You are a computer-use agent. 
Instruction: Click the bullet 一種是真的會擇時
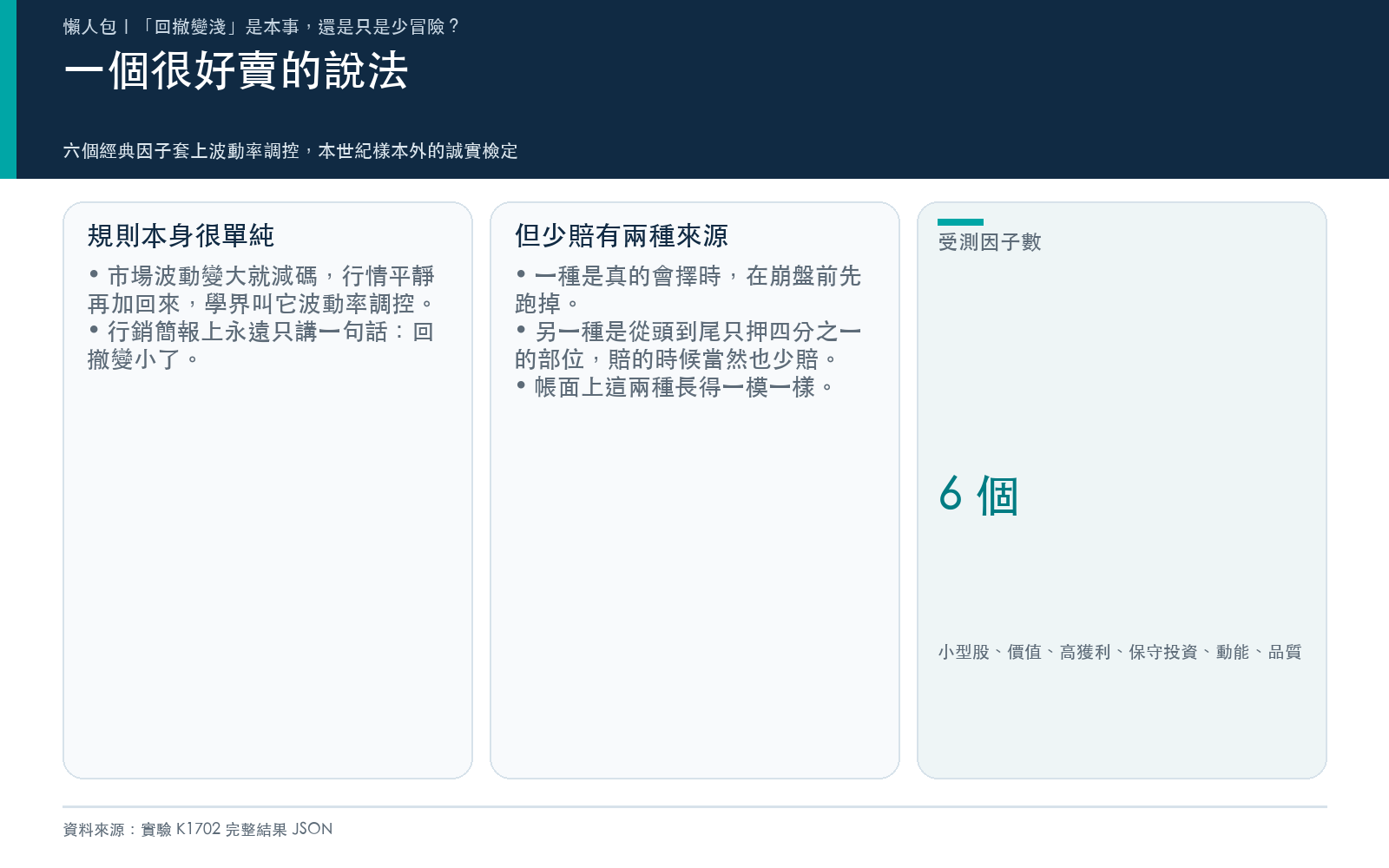click(688, 290)
